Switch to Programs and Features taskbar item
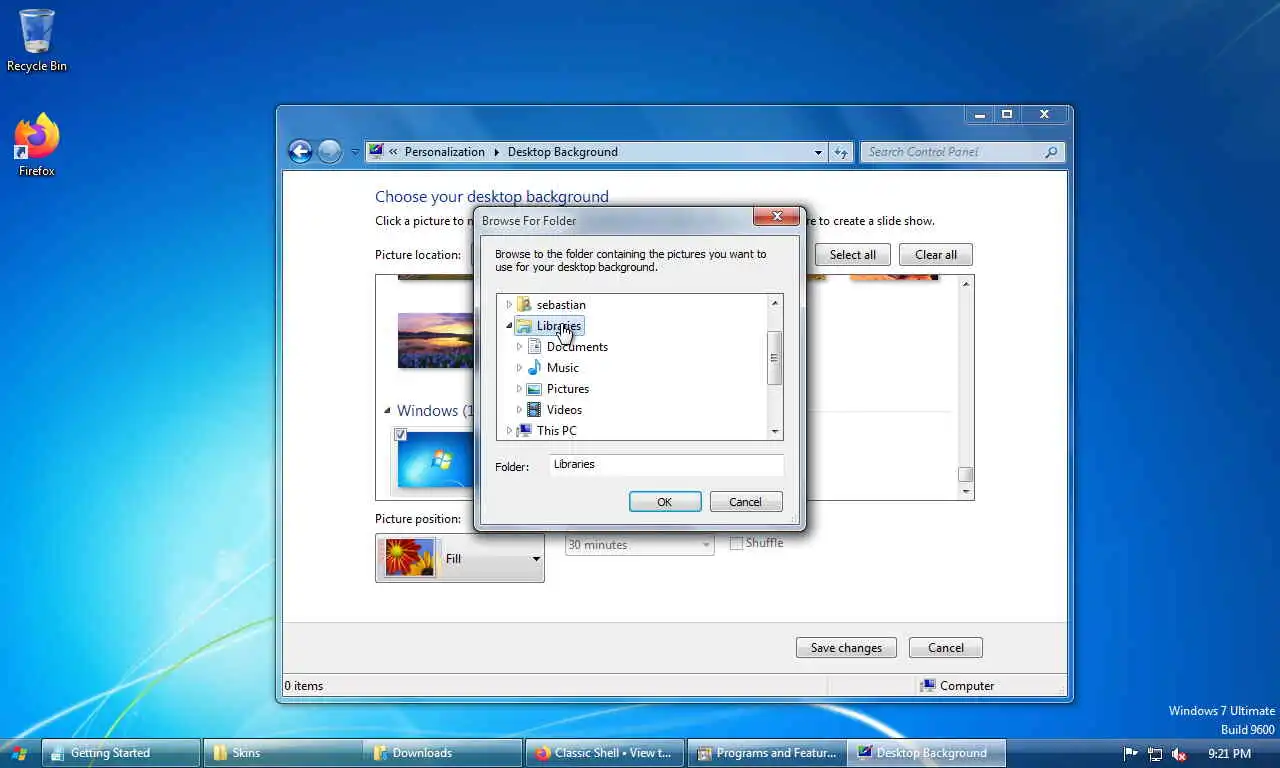 [767, 753]
